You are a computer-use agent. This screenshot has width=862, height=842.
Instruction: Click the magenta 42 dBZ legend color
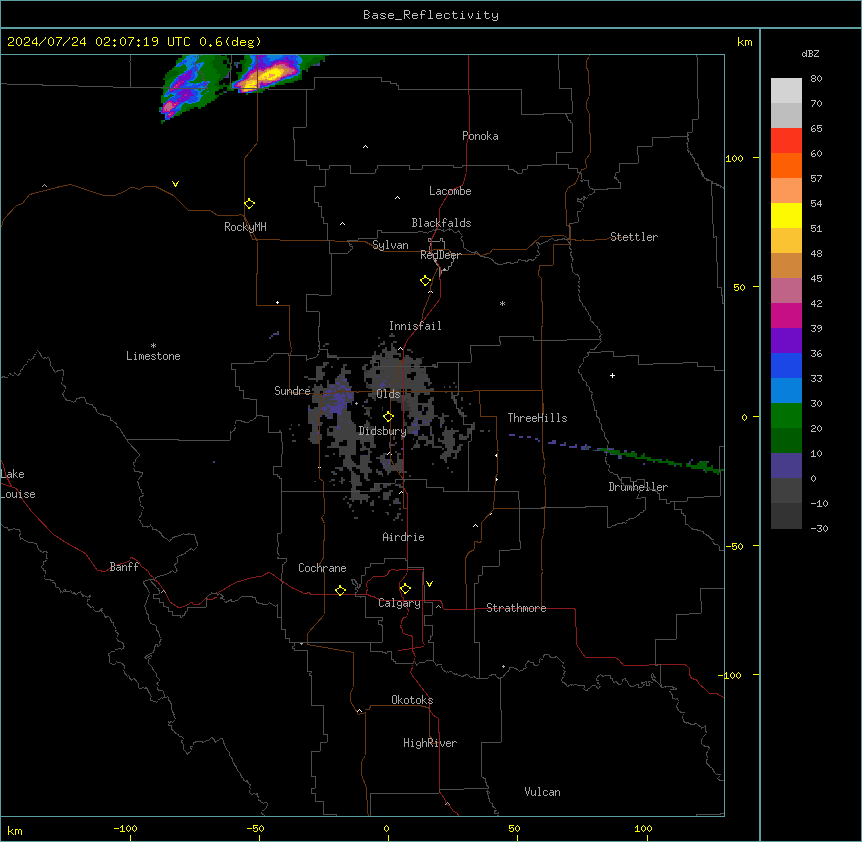(x=786, y=315)
